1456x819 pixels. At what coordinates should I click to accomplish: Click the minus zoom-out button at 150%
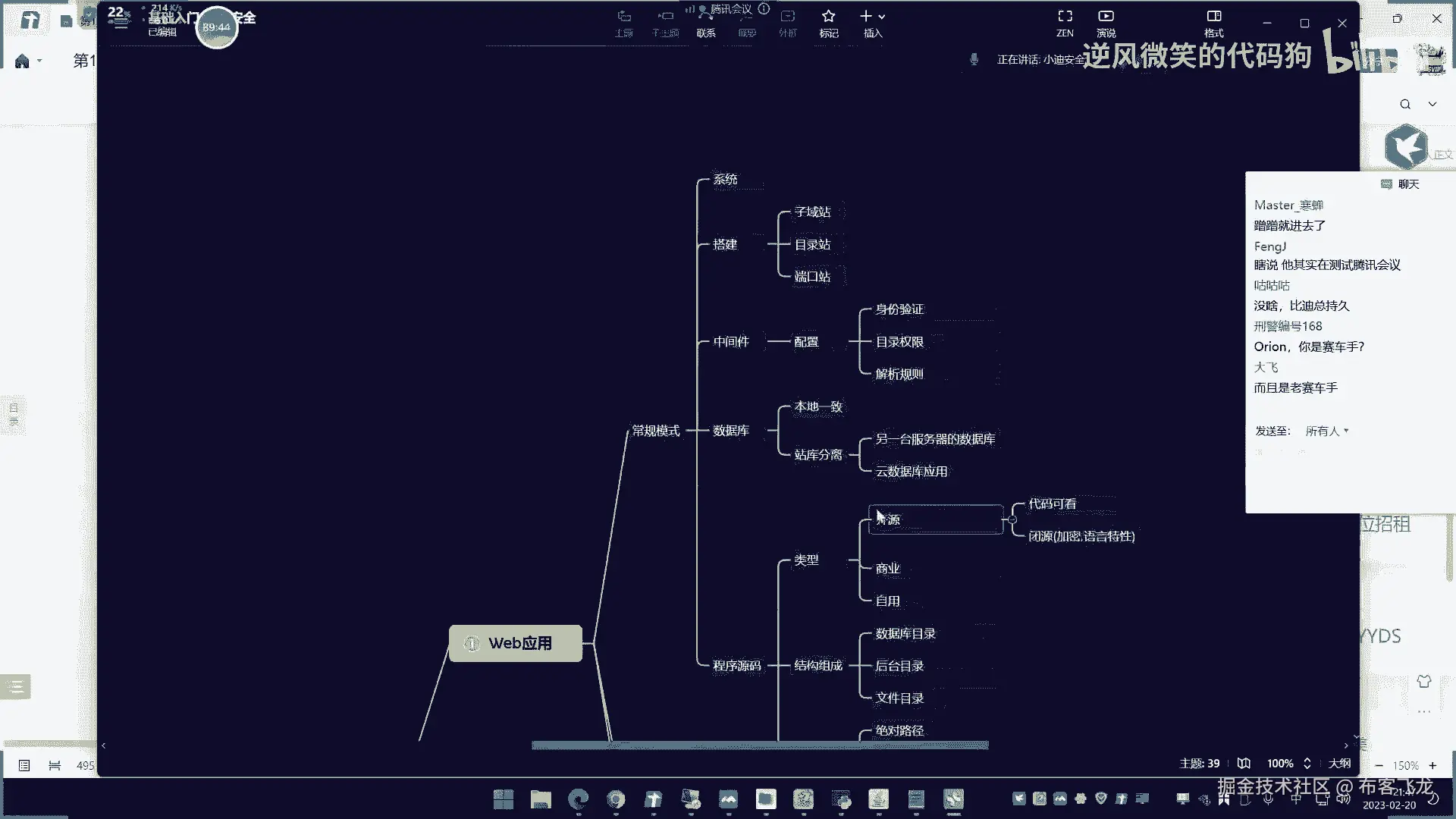(1379, 765)
